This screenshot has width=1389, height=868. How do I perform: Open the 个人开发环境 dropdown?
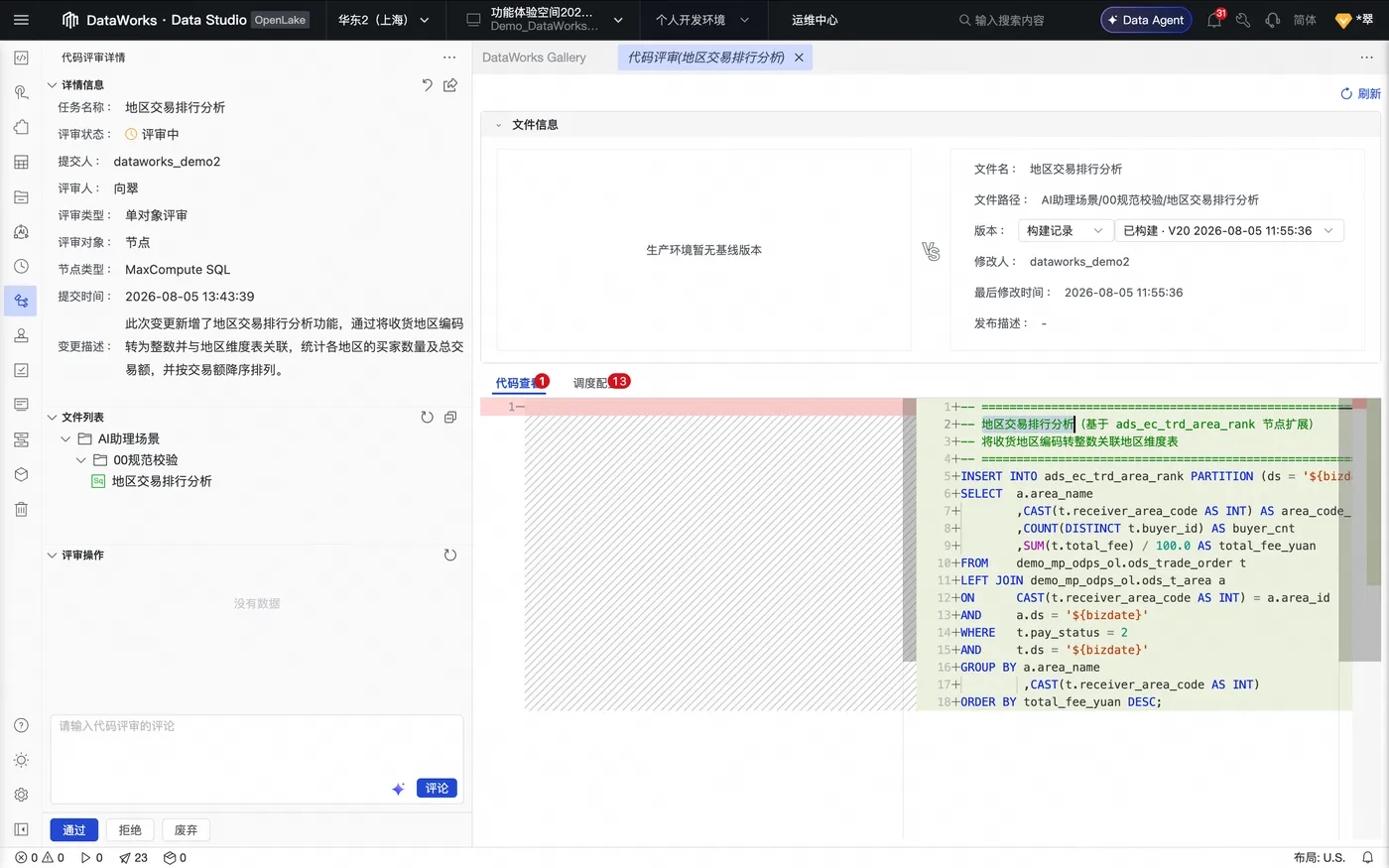tap(701, 20)
